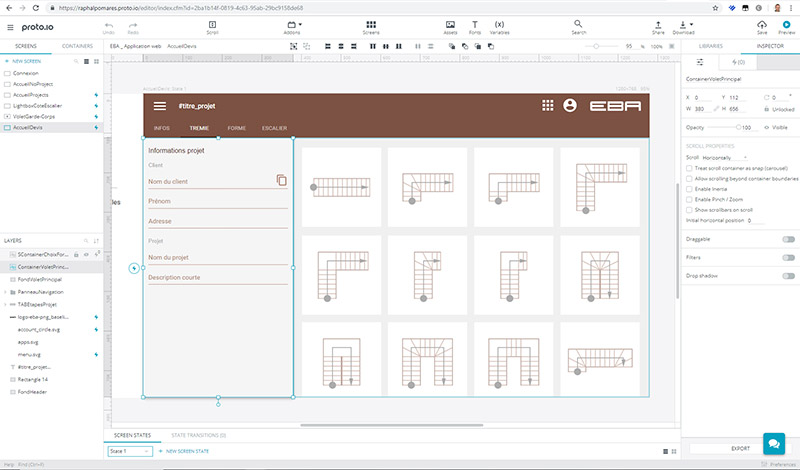Screen dimensions: 800x470
Task: Enable the Draggable toggle
Action: [788, 239]
